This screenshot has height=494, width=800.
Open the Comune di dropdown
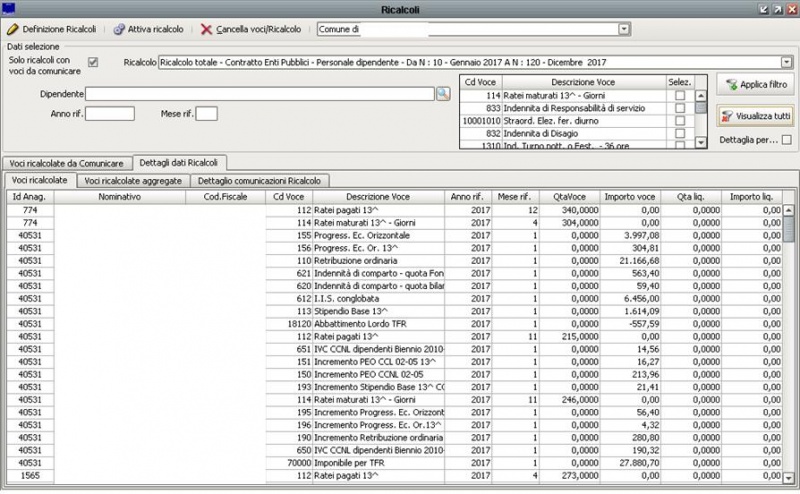point(624,30)
